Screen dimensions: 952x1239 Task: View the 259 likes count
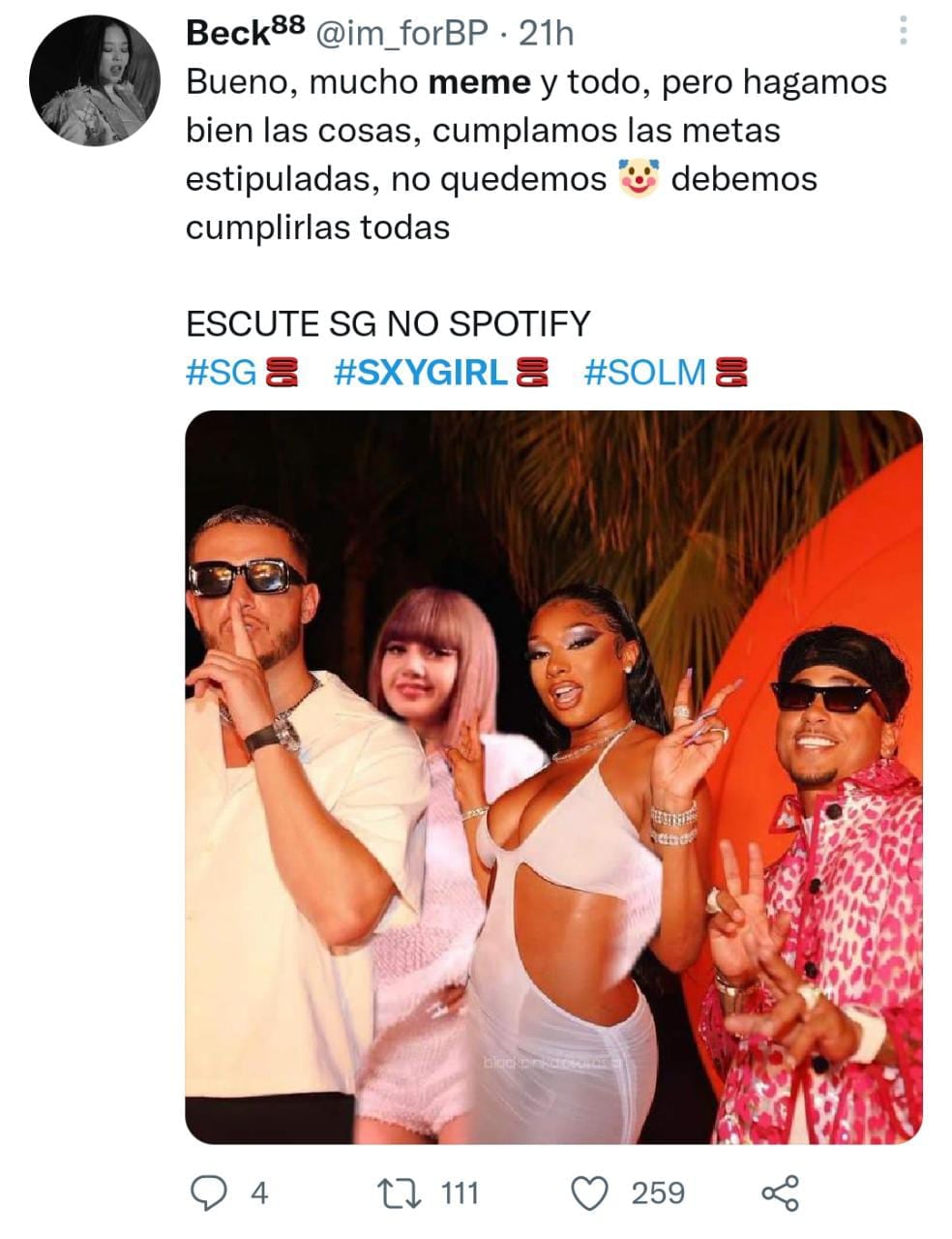(658, 1194)
